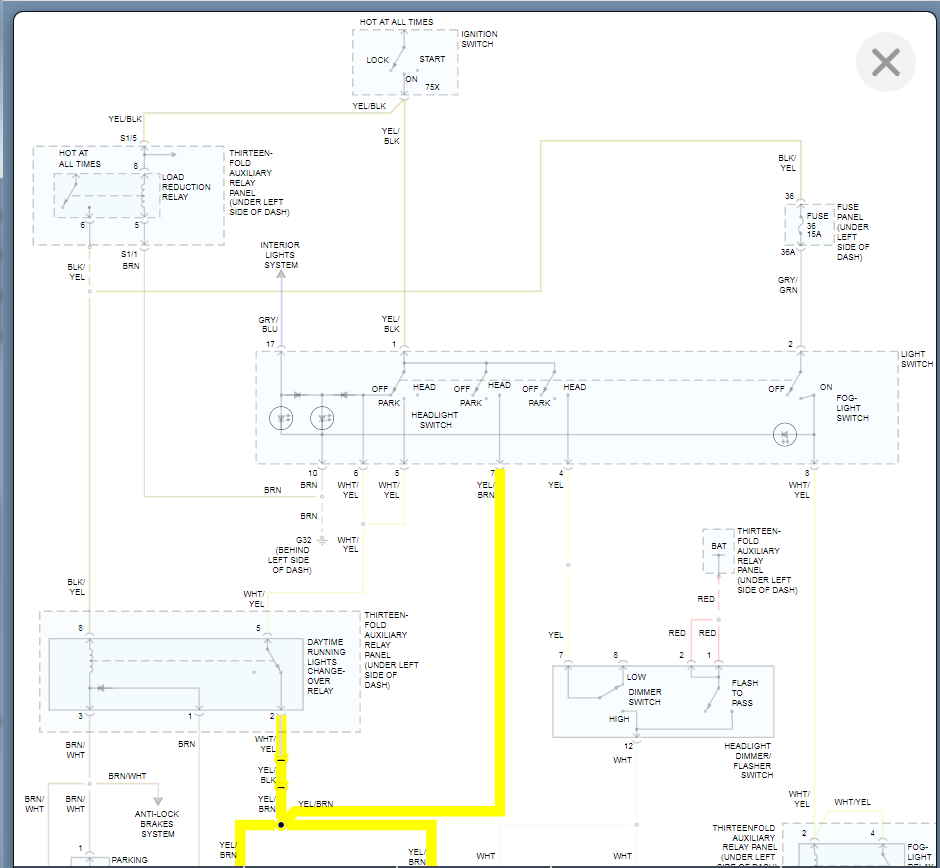Click the S1/1 connector label
The height and width of the screenshot is (868, 940).
click(129, 254)
